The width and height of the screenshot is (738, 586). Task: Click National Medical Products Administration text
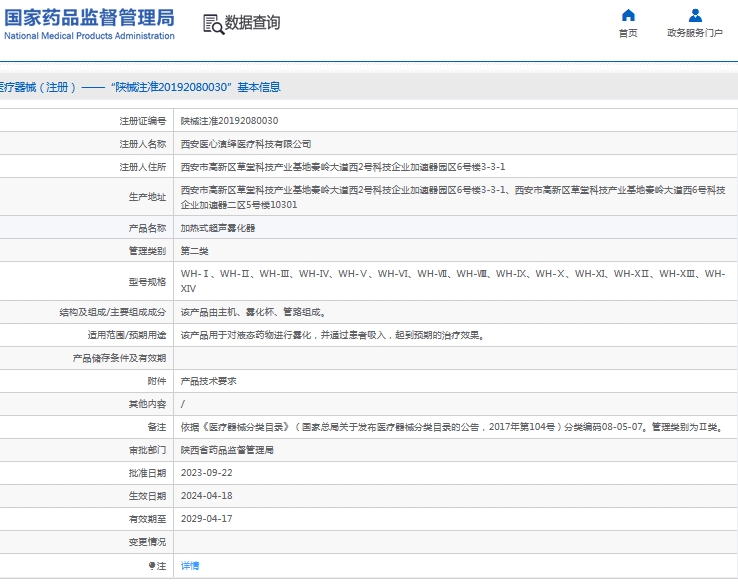89,36
